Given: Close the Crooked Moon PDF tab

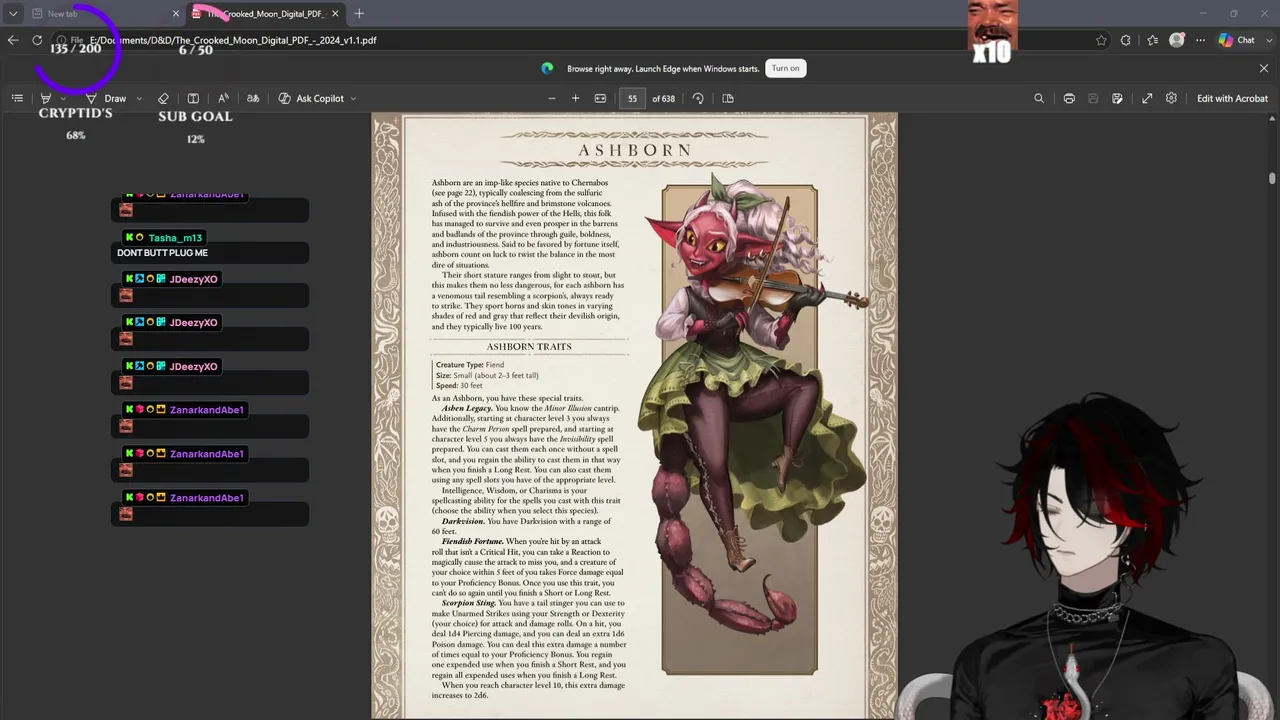Looking at the screenshot, I should coord(335,14).
